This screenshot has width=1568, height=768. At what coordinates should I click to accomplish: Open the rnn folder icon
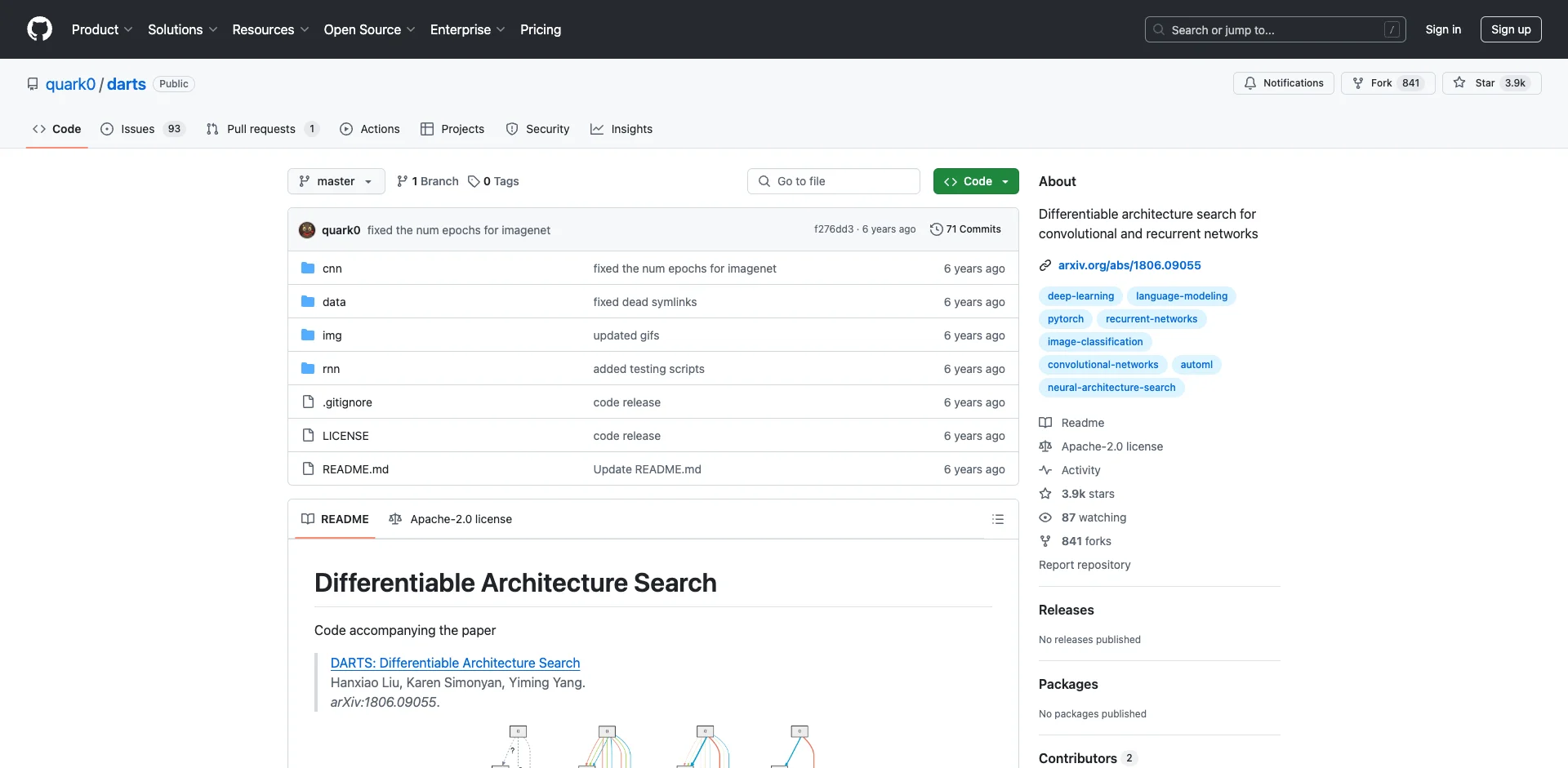point(308,368)
